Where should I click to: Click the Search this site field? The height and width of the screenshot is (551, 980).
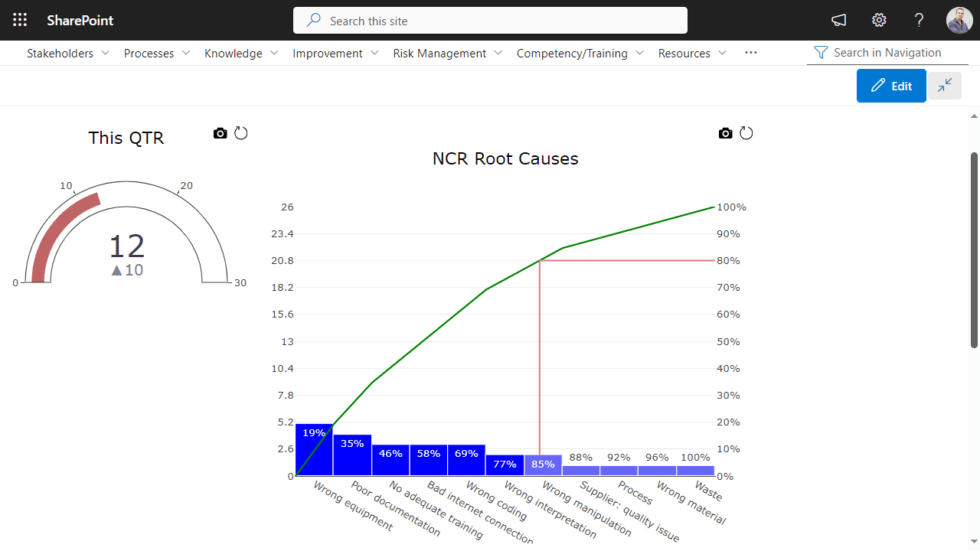point(490,20)
